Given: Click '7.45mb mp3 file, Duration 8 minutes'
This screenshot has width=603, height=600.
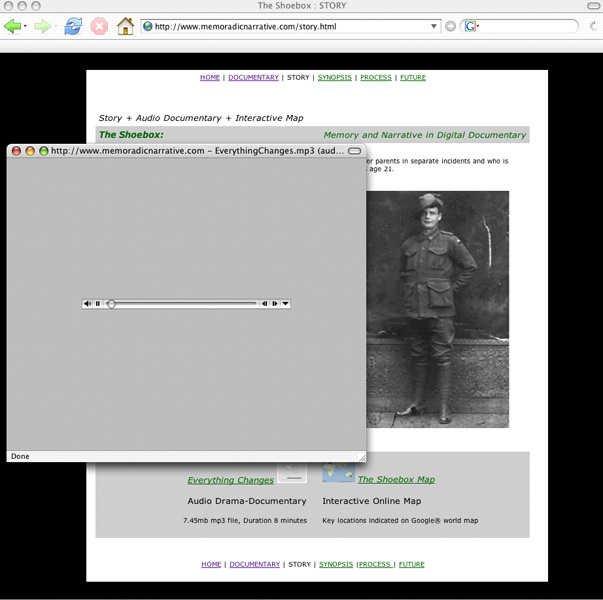Looking at the screenshot, I should pyautogui.click(x=245, y=520).
